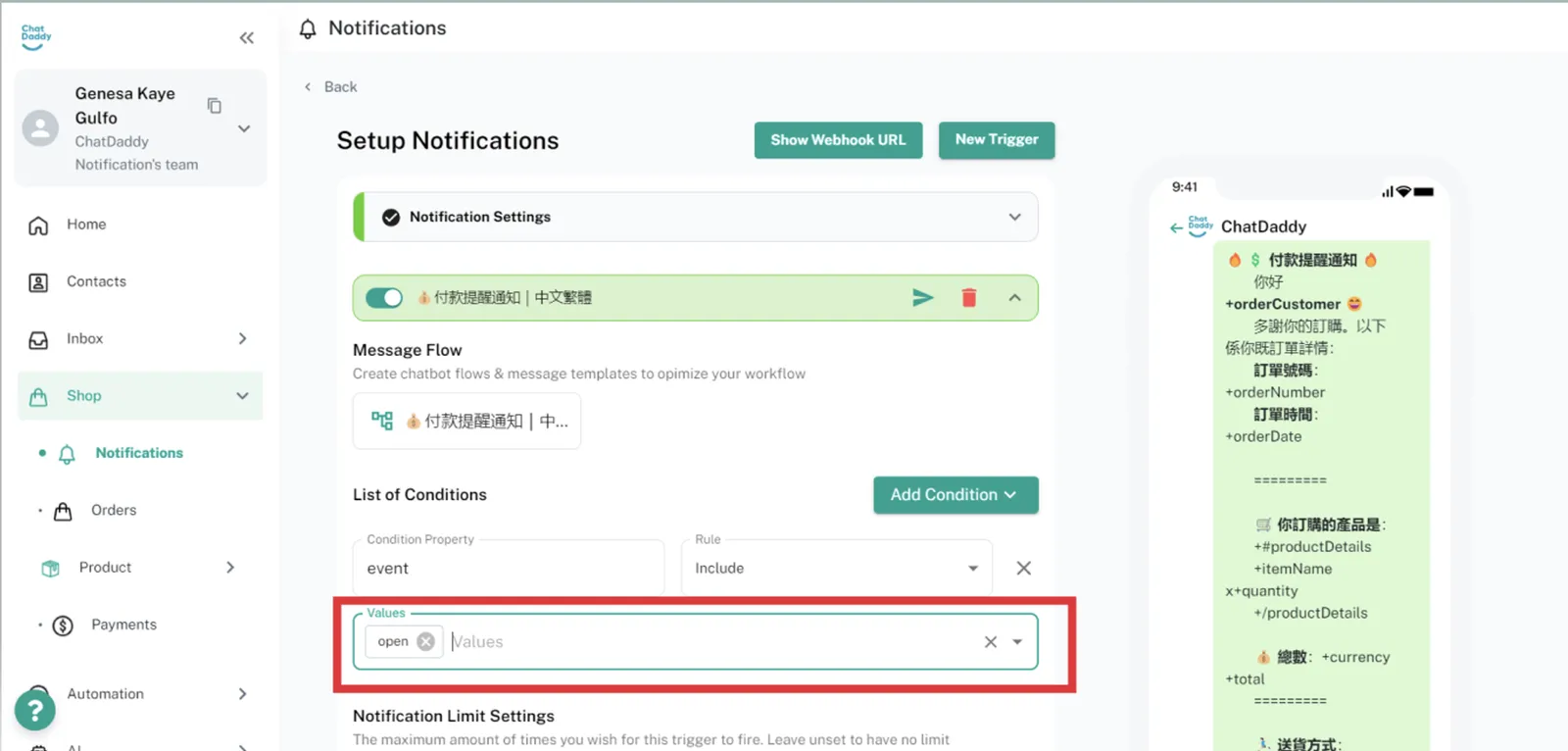Collapse the 付款提醒通知 trigger panel
This screenshot has width=1568, height=751.
tap(1014, 298)
